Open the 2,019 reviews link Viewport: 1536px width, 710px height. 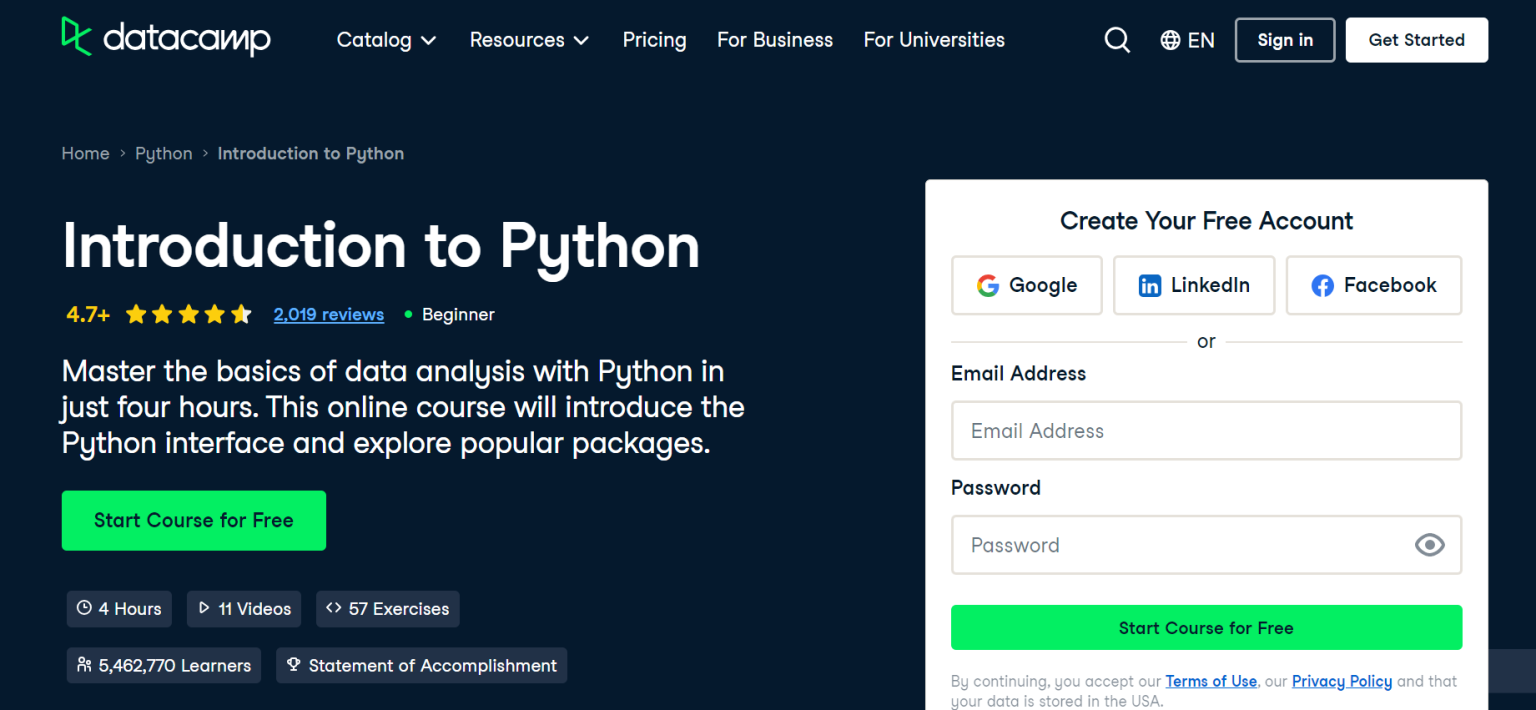(x=328, y=314)
